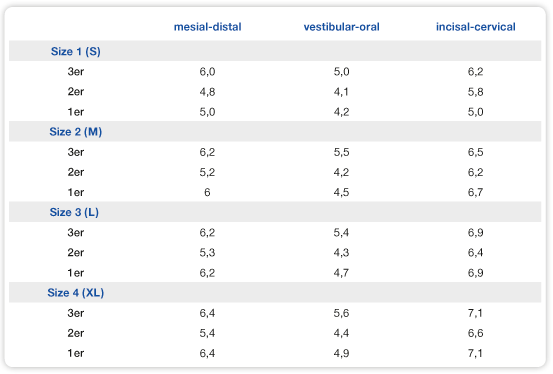Click the incisal-cervical column header
This screenshot has height=374, width=553.
click(x=475, y=27)
